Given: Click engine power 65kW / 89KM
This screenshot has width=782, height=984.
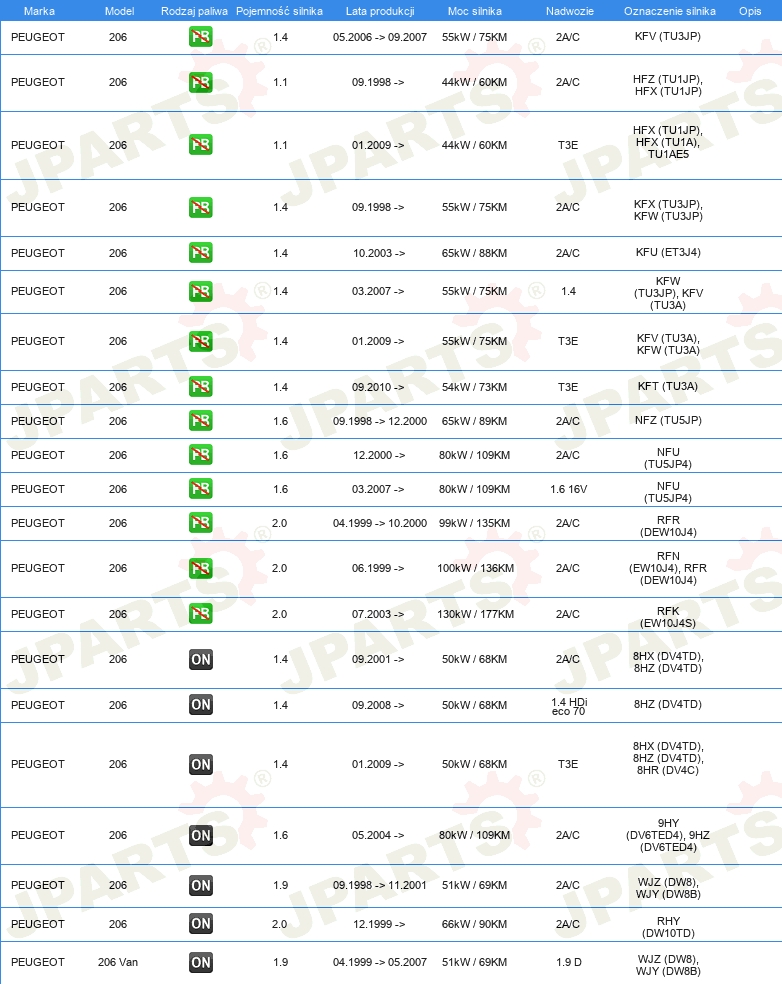Looking at the screenshot, I should point(474,421).
